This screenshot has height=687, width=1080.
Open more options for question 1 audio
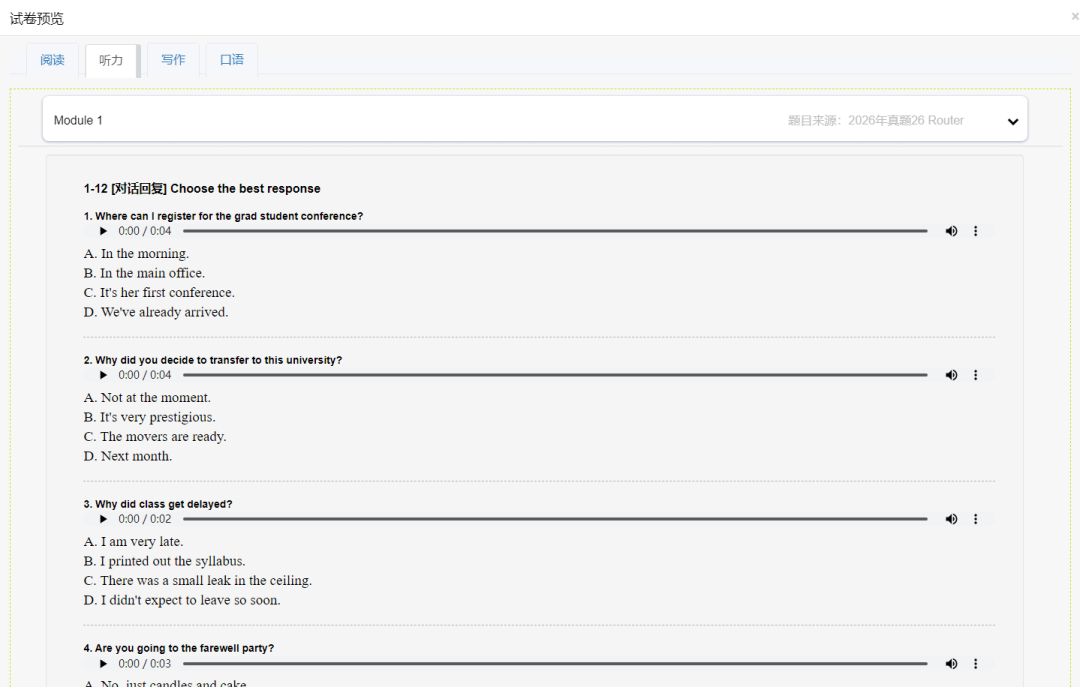point(976,231)
